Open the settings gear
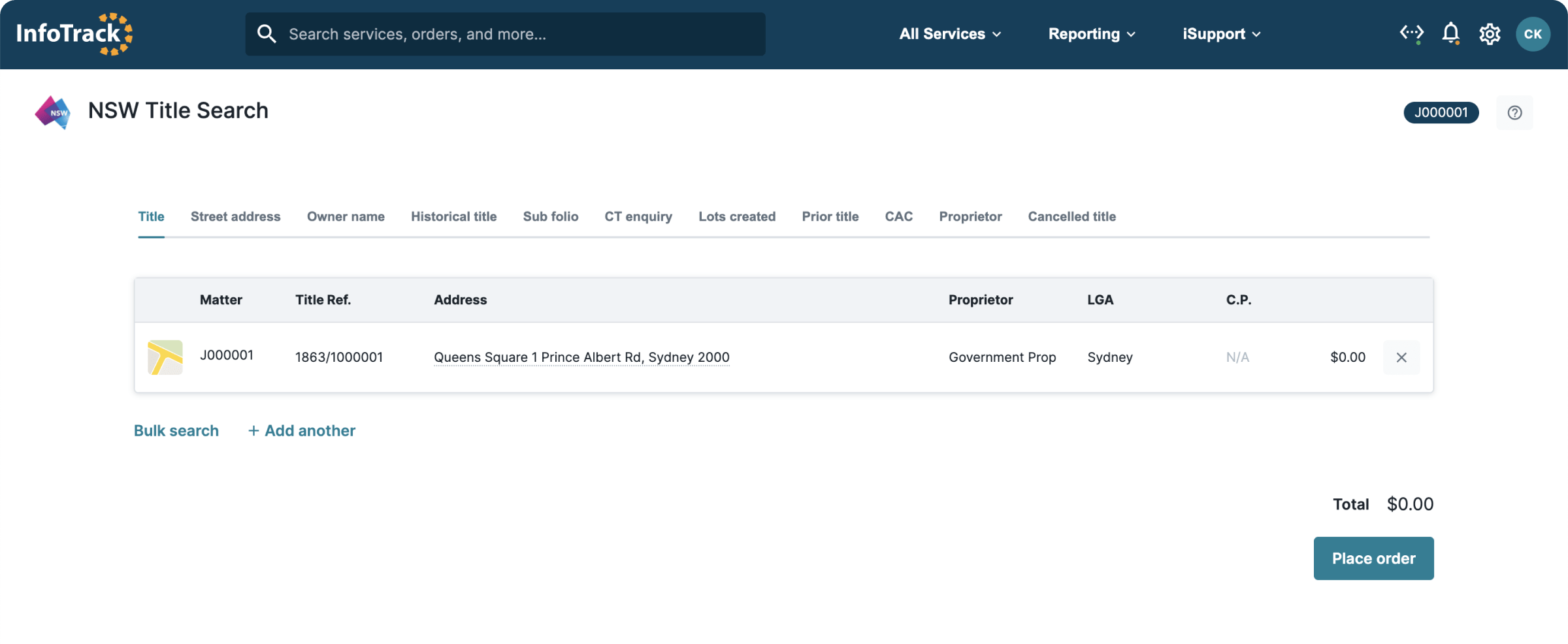Screen dimensions: 1568x644 click(x=1490, y=34)
